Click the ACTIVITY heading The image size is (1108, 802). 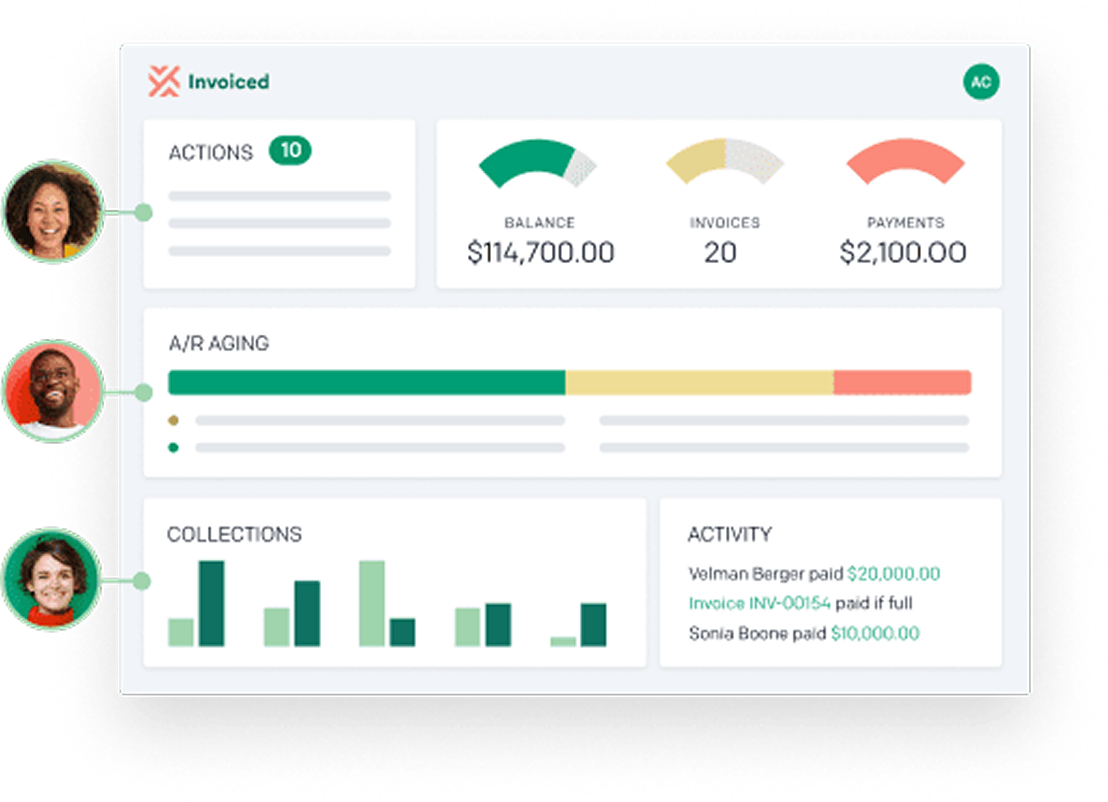tap(730, 534)
